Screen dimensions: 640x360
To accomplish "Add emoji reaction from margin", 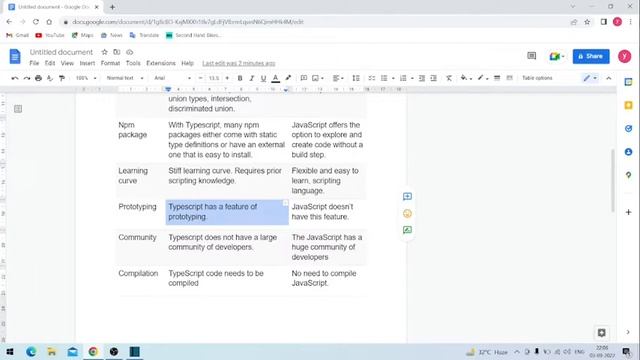I will tap(407, 213).
